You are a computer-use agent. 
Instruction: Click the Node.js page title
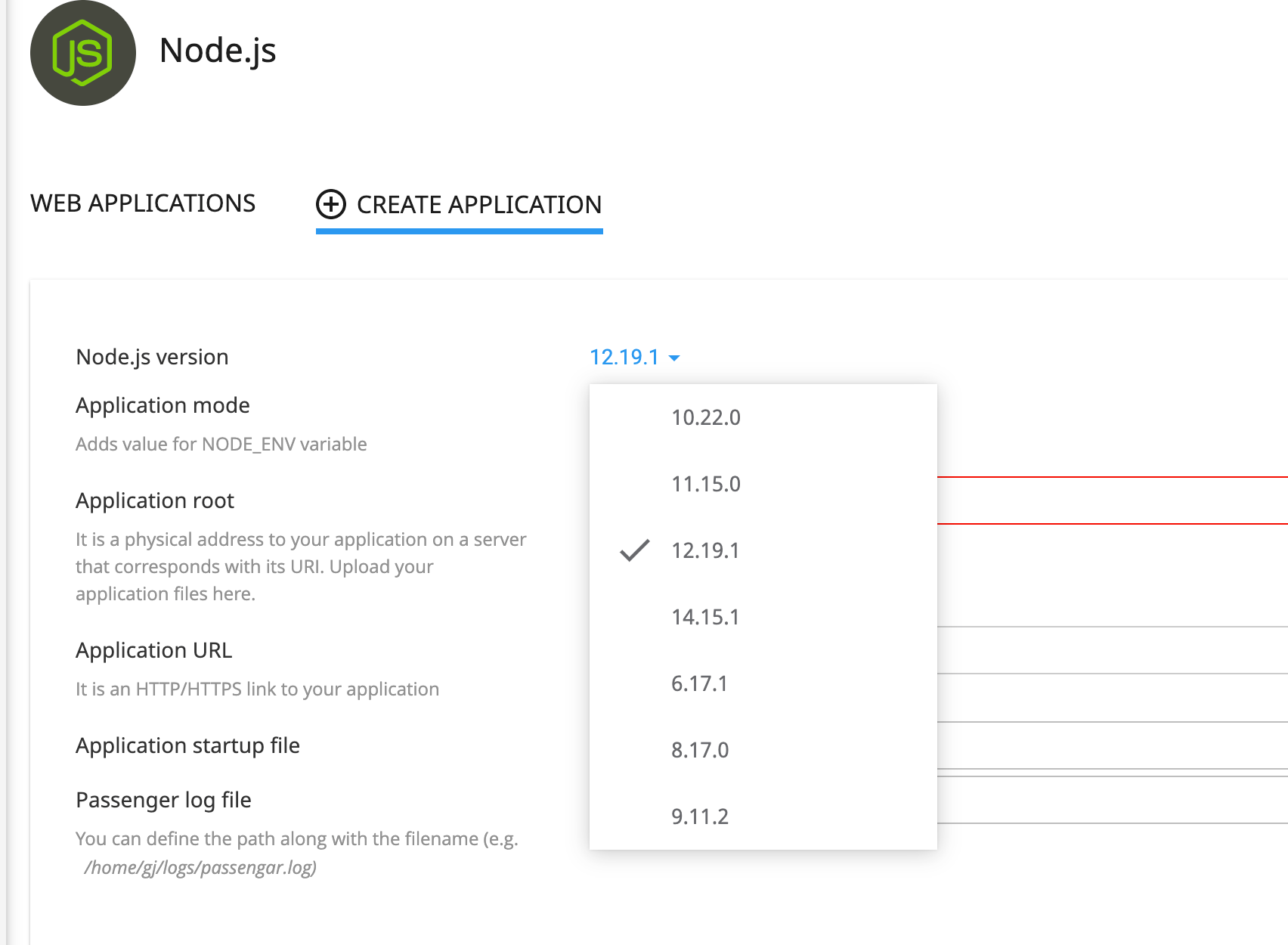tap(218, 51)
